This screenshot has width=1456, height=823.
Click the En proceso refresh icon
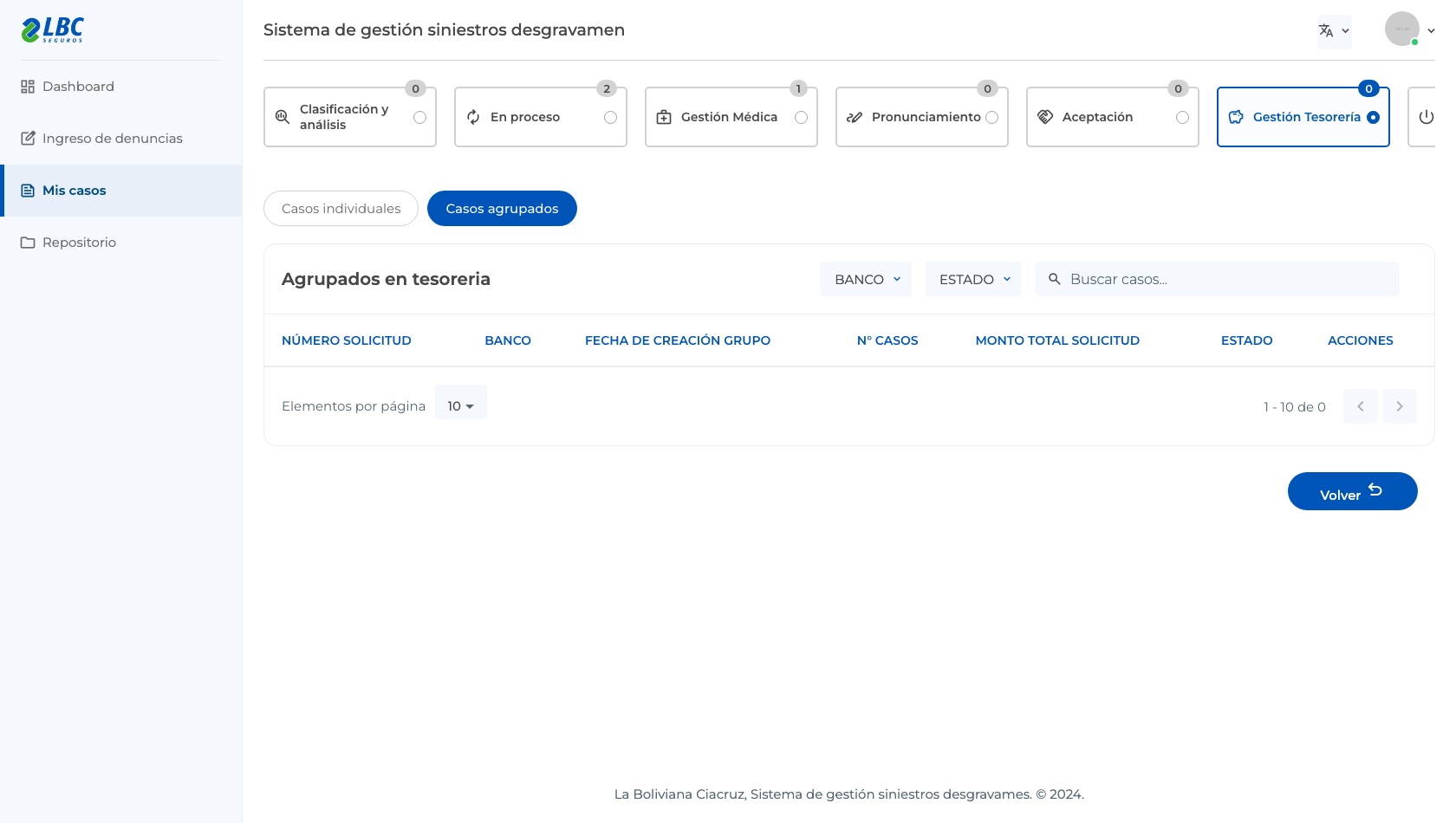tap(473, 117)
